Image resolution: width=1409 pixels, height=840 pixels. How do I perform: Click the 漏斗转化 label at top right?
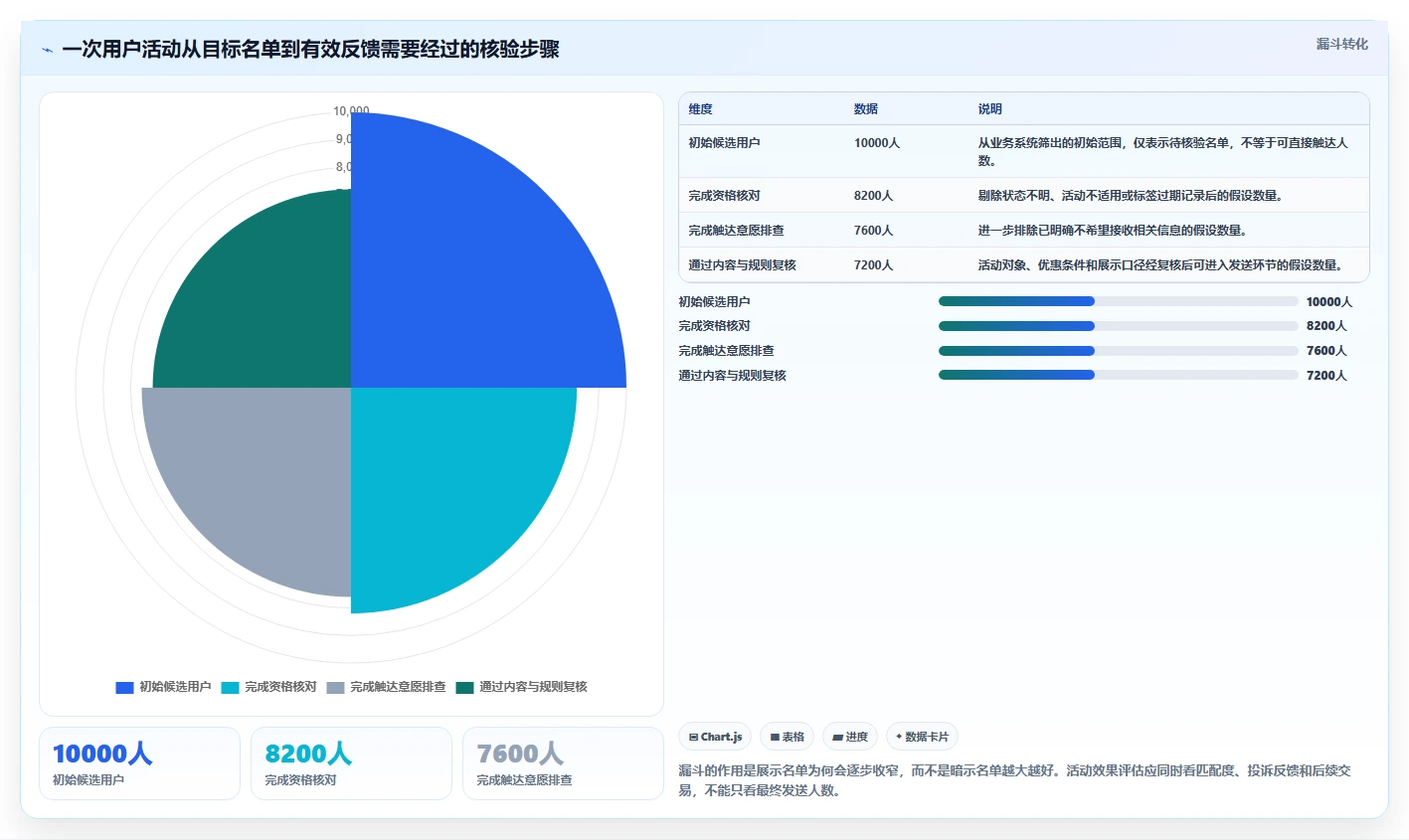pyautogui.click(x=1341, y=44)
